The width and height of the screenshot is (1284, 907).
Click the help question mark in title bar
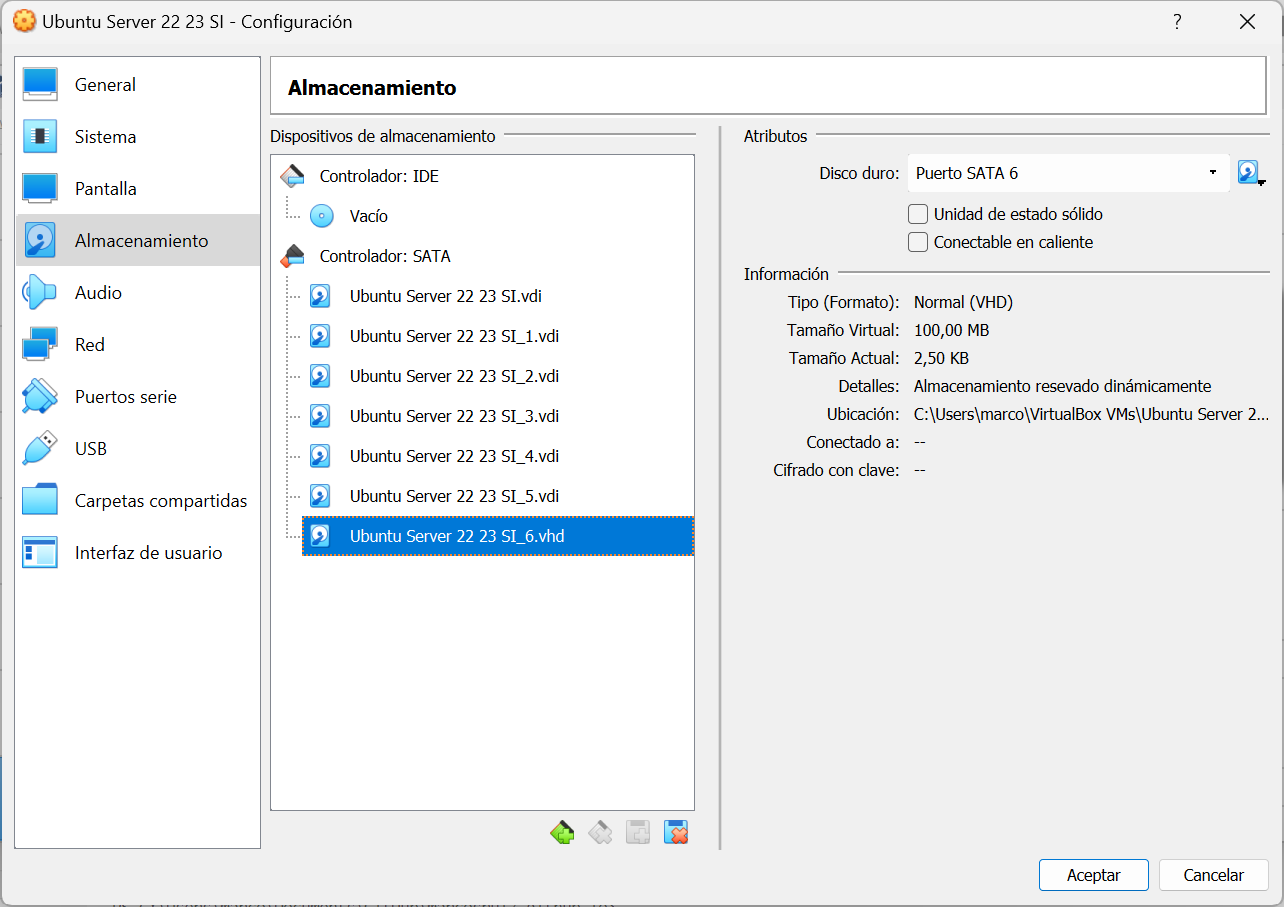1178,22
